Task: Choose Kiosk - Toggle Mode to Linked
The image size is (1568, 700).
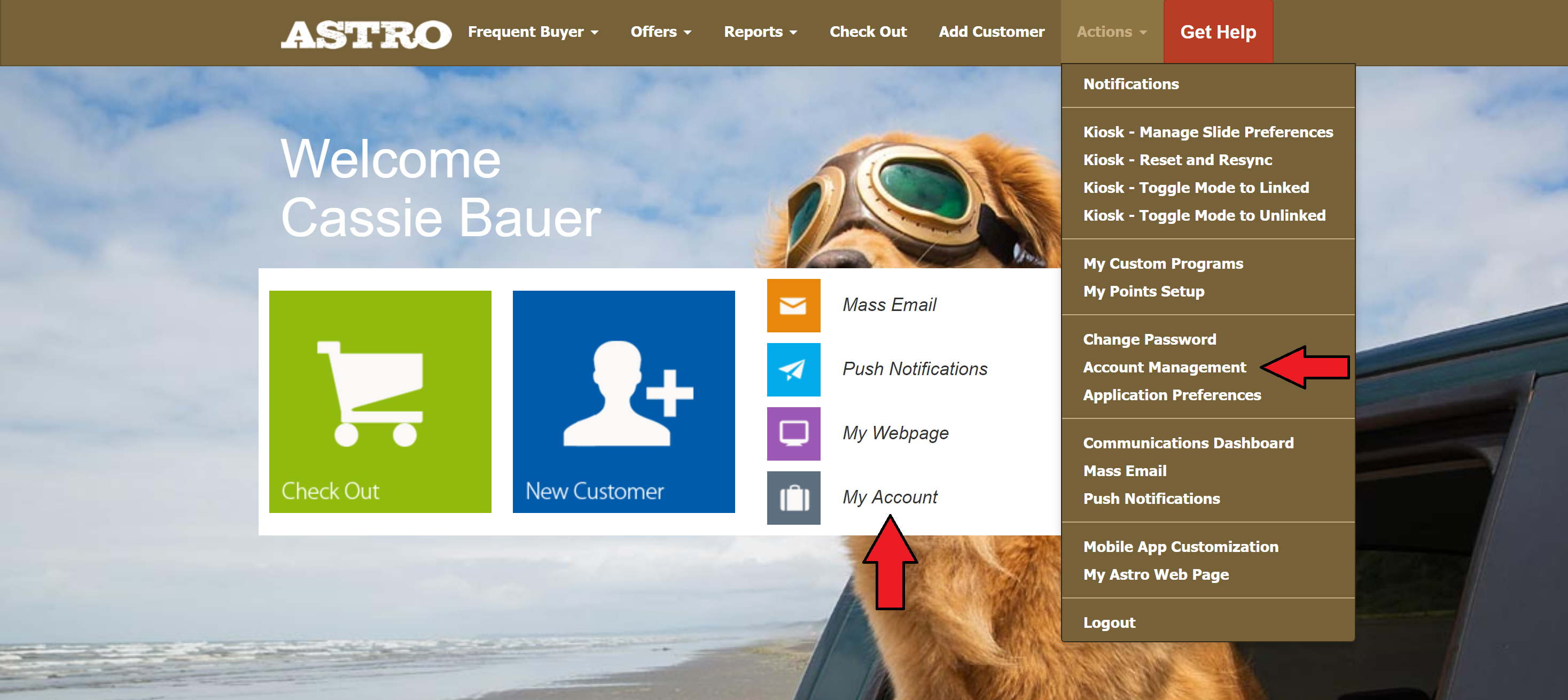Action: [x=1196, y=188]
